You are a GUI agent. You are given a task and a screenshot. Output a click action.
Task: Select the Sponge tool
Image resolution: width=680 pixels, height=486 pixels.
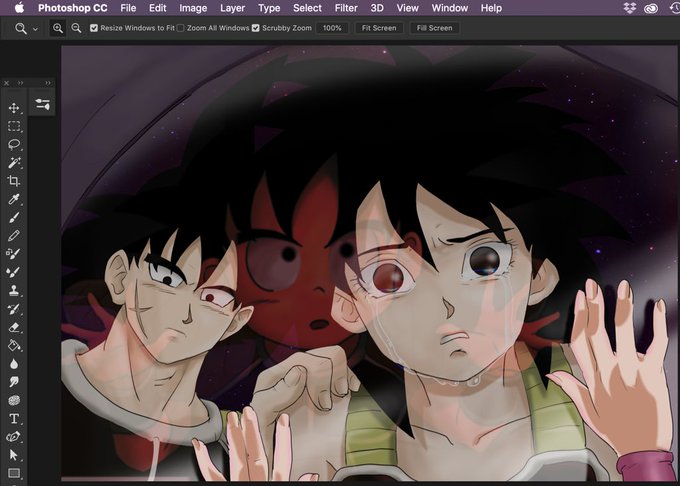click(14, 400)
